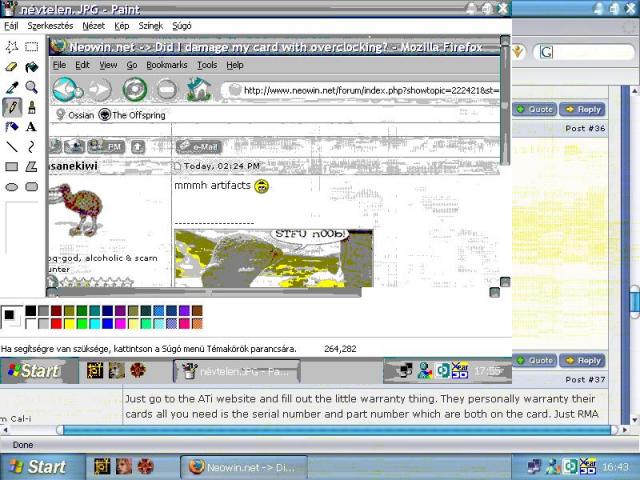The image size is (640, 480).
Task: Click Quote button above Post #37
Action: (x=535, y=360)
